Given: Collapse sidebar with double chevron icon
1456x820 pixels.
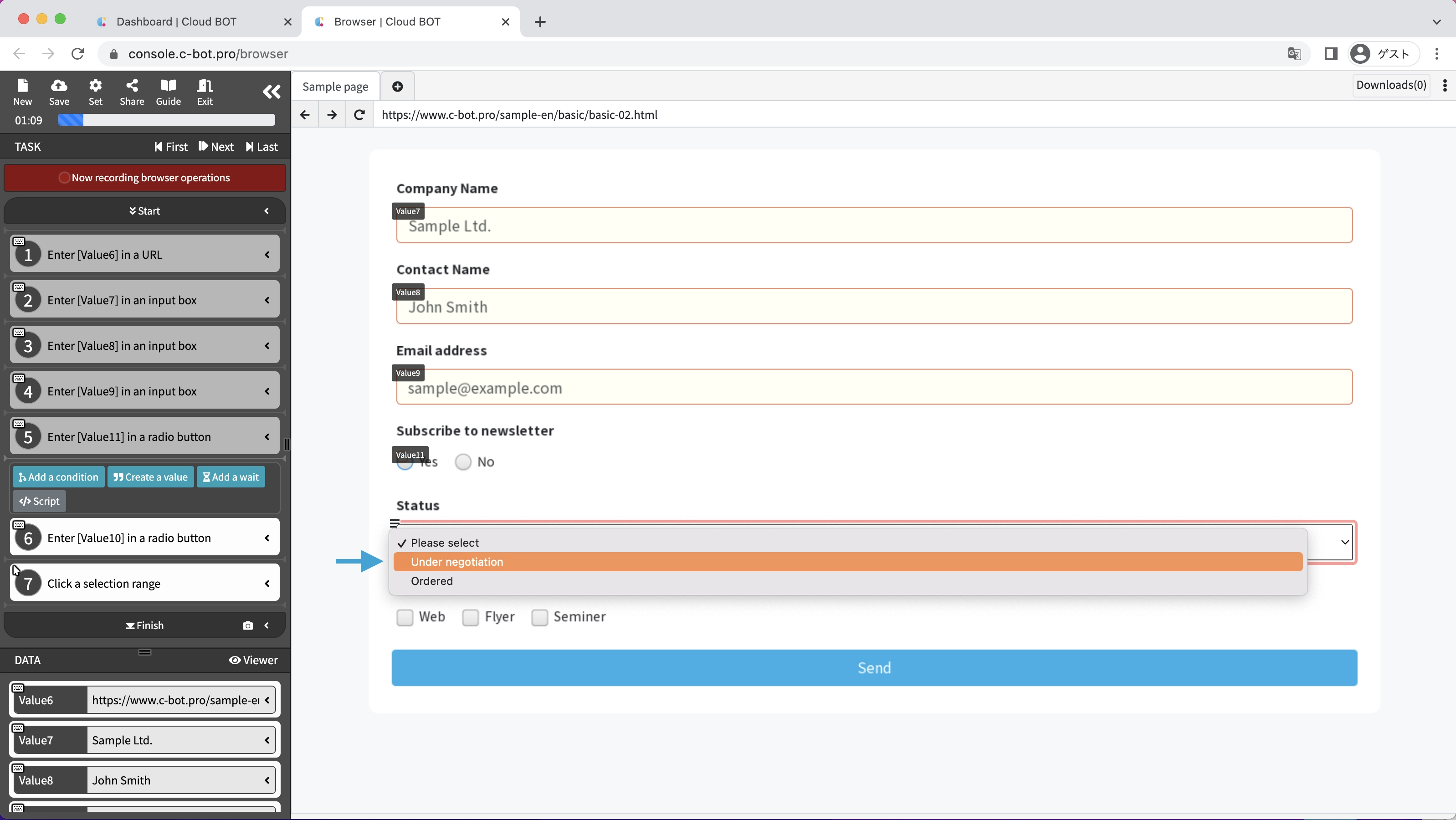Looking at the screenshot, I should (272, 92).
